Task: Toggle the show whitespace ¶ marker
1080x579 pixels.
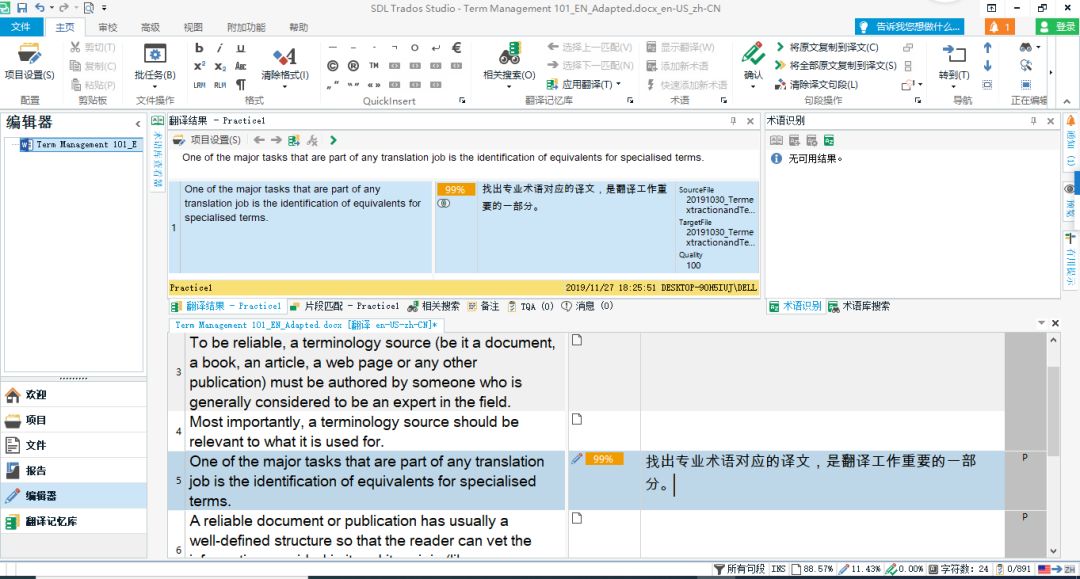Action: pos(240,85)
